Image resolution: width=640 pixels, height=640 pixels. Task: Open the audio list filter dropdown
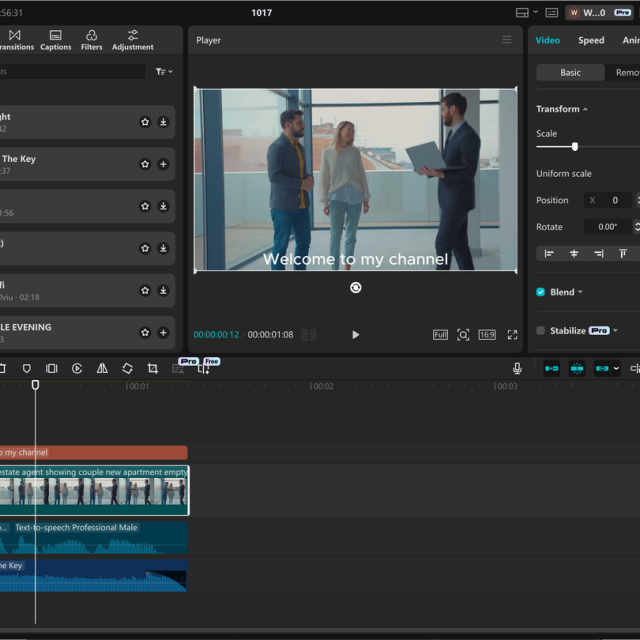pos(164,72)
